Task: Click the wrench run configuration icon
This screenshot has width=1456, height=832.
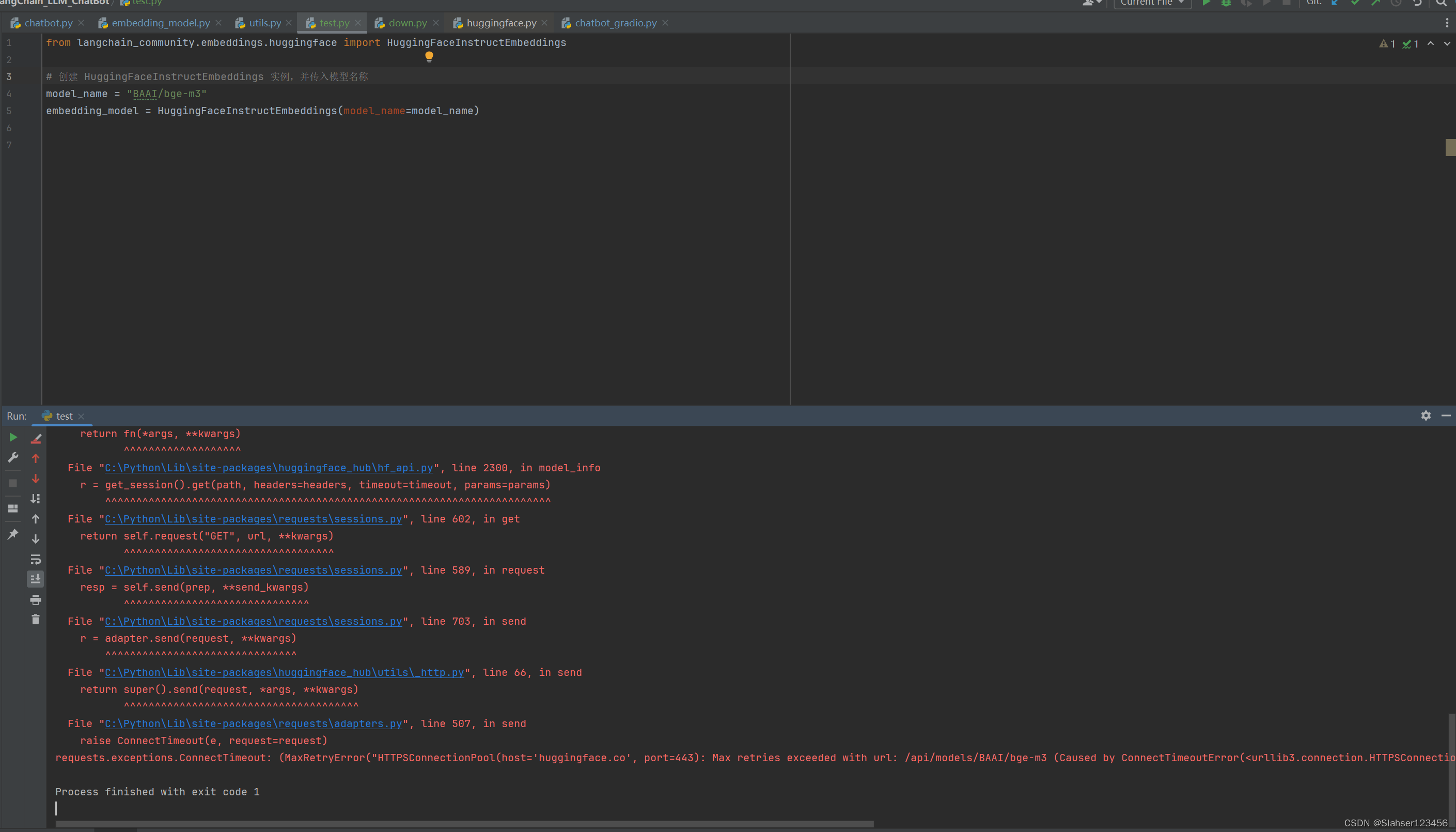Action: click(13, 458)
